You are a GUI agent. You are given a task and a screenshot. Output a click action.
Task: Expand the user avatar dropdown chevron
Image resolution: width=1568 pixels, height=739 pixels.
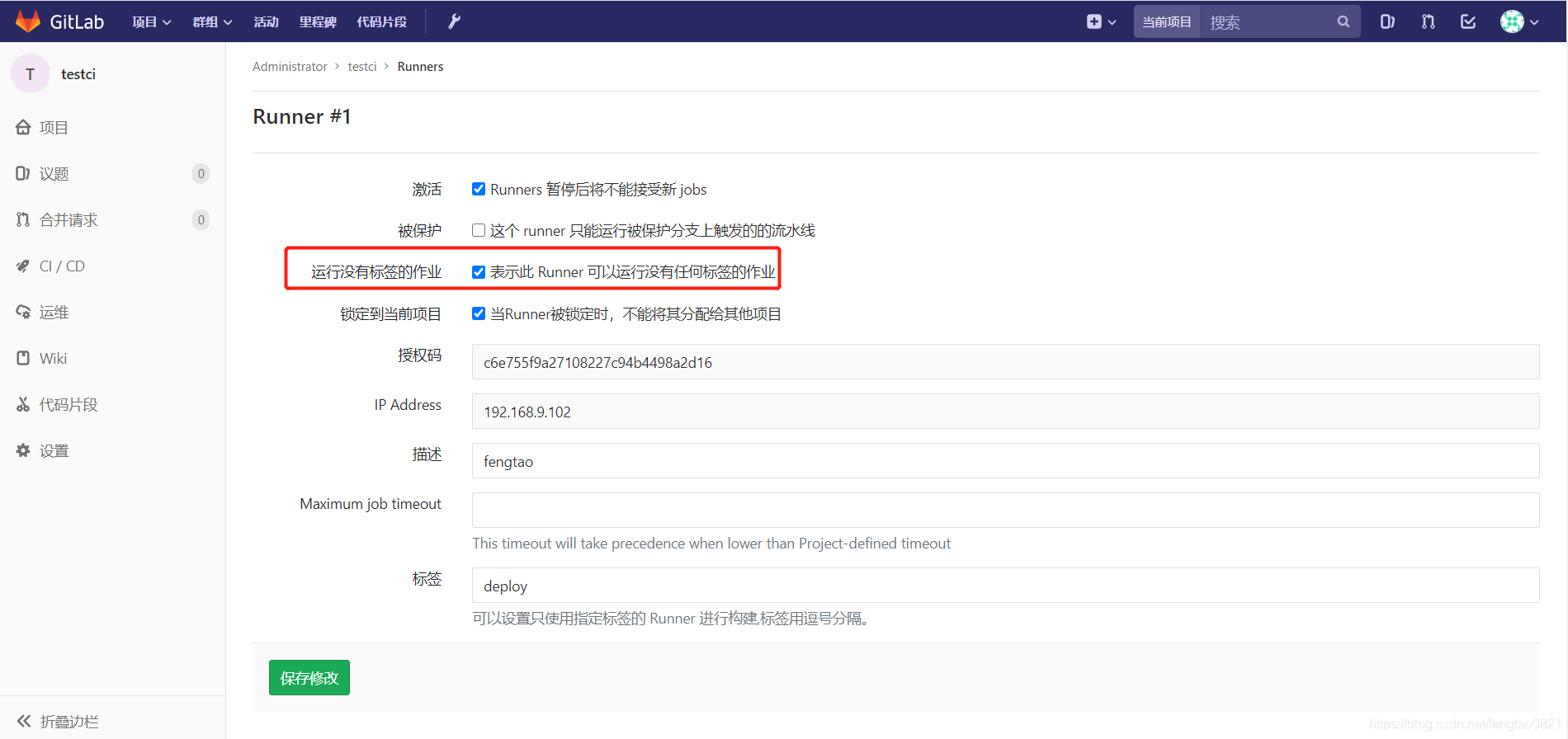pyautogui.click(x=1534, y=22)
